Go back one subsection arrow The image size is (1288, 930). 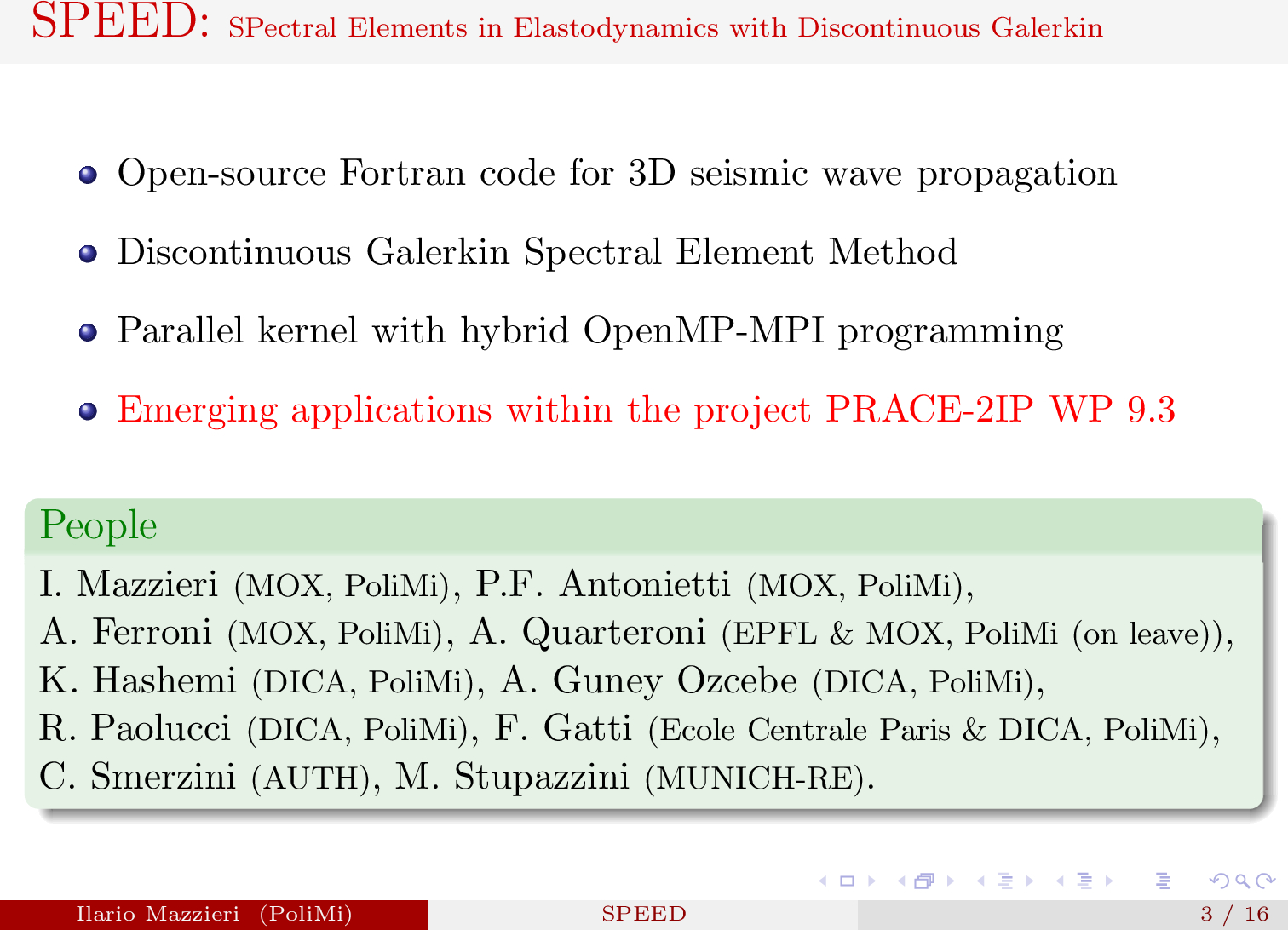tap(980, 881)
